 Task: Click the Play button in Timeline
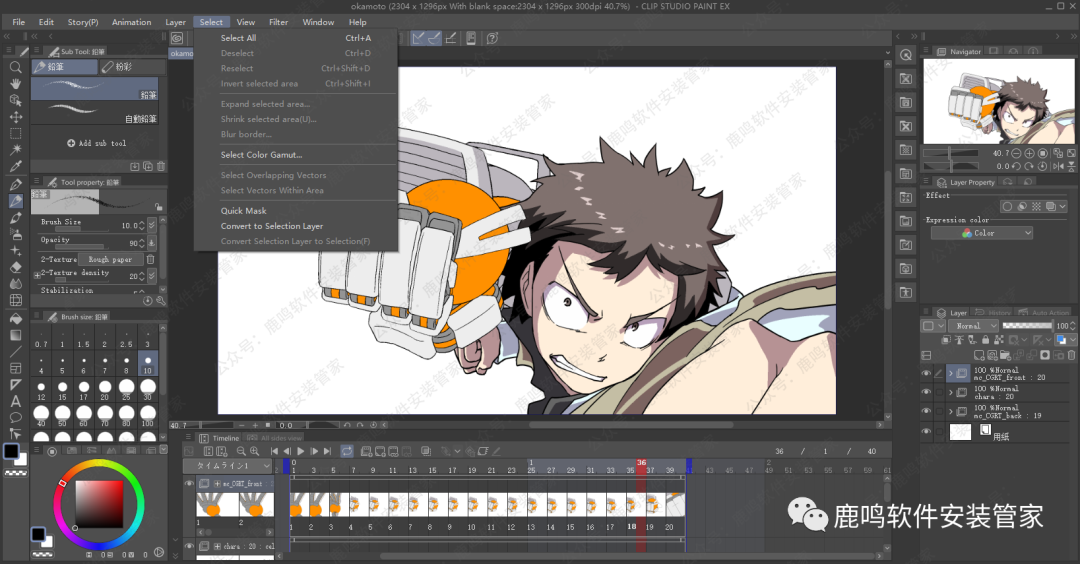pyautogui.click(x=300, y=452)
